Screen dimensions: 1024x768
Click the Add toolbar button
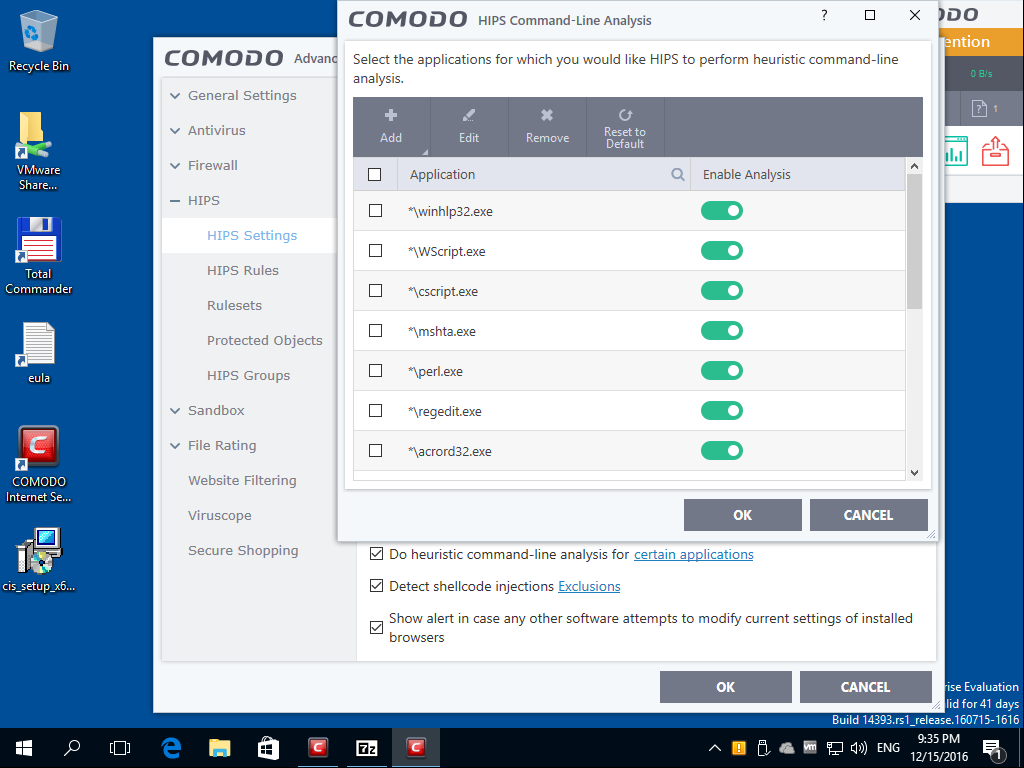(x=391, y=127)
